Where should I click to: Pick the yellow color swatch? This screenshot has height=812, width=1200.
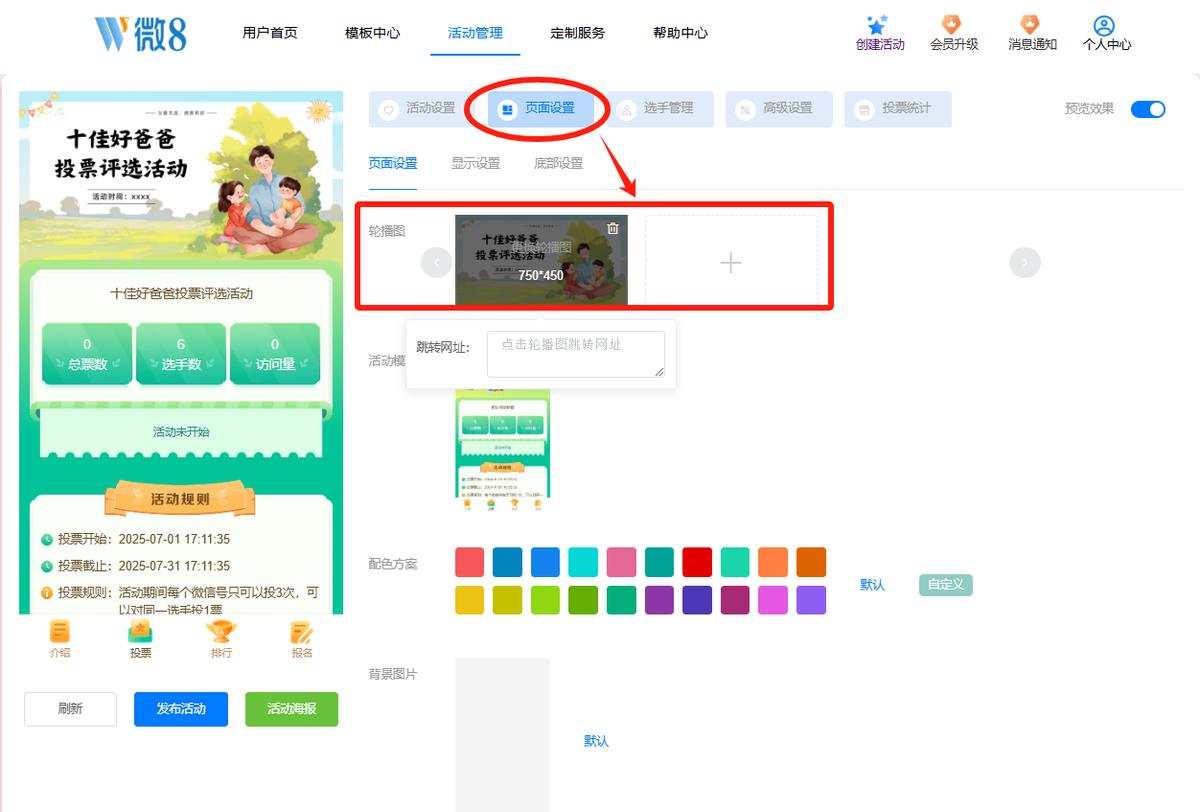coord(470,600)
